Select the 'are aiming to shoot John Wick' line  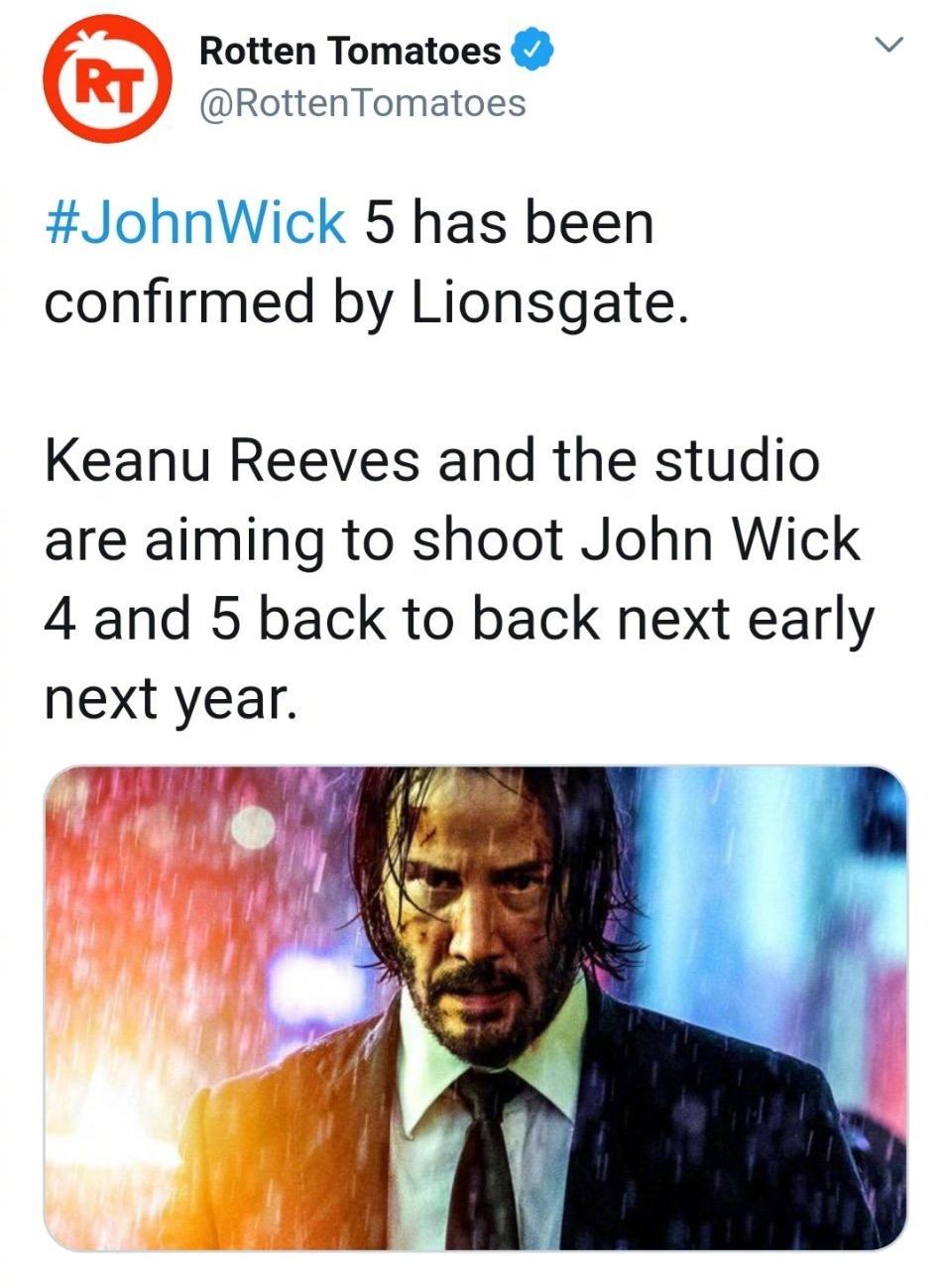click(452, 541)
